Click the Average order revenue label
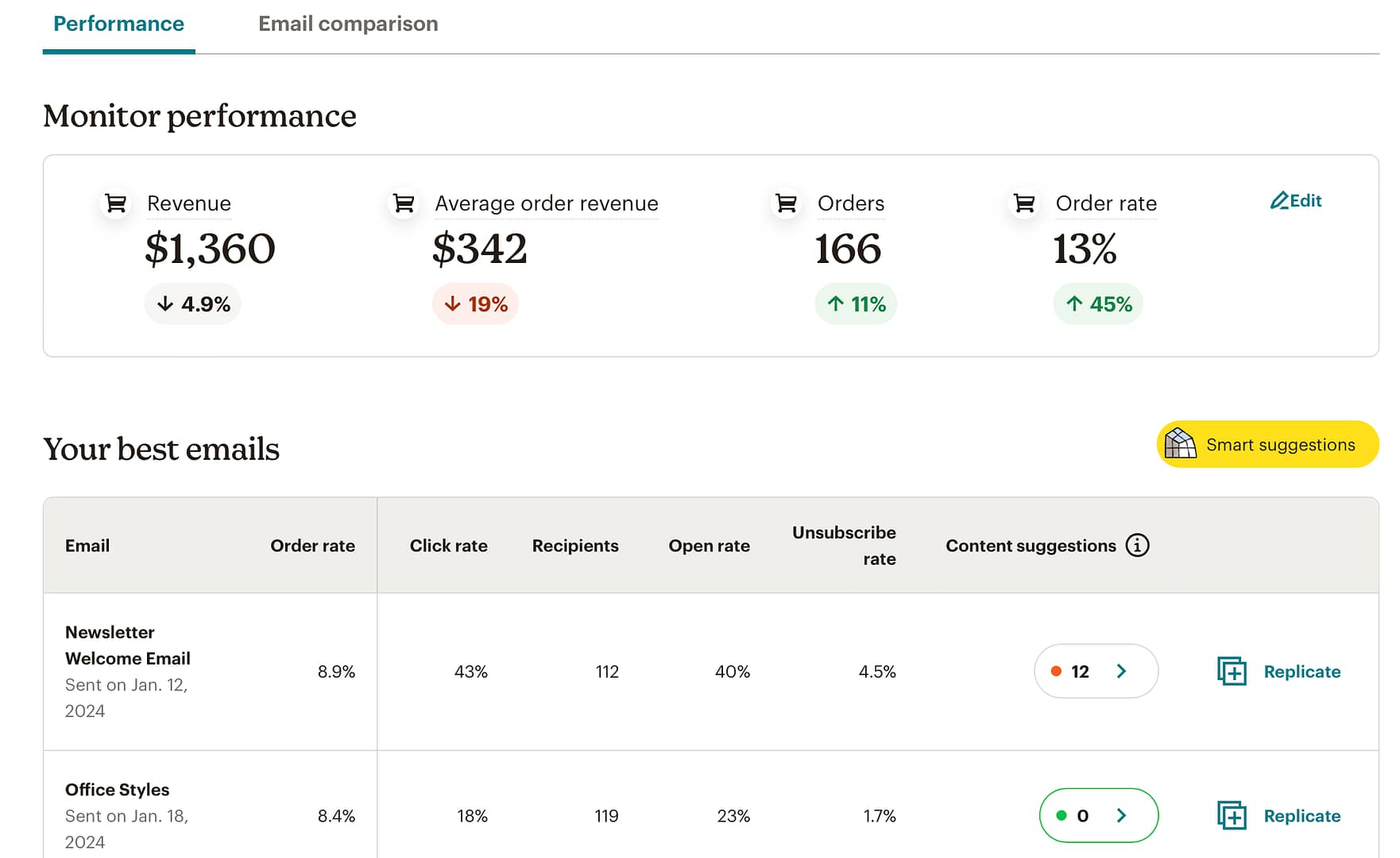1400x858 pixels. tap(547, 203)
